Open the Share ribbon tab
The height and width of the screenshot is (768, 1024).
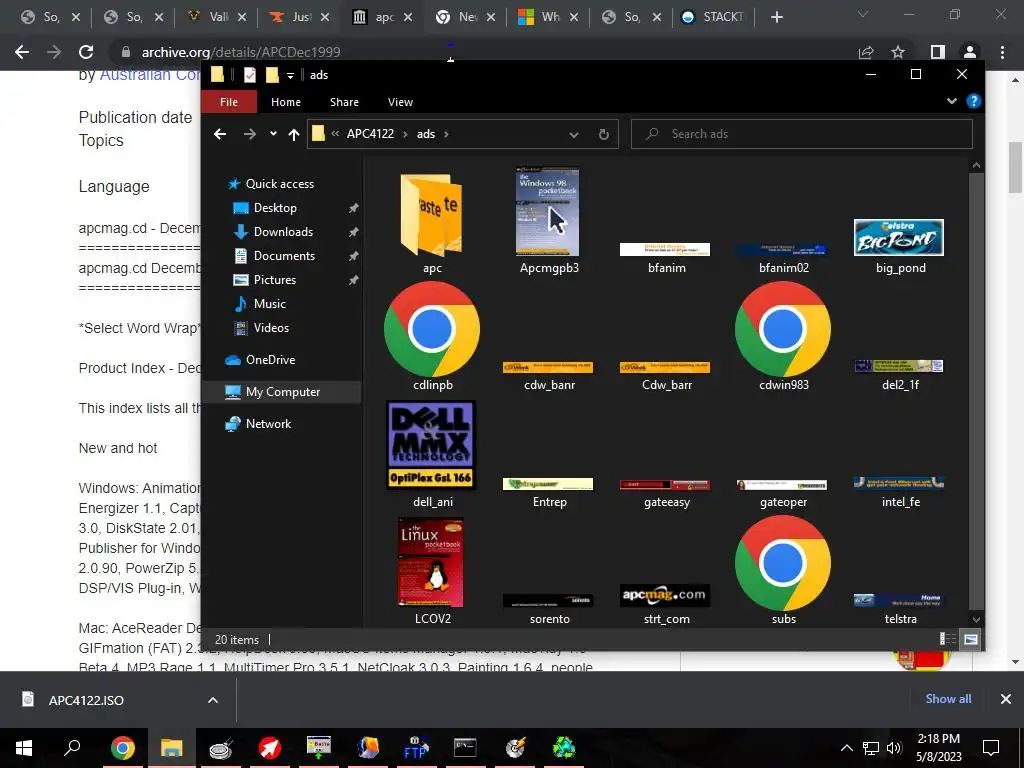pyautogui.click(x=344, y=102)
